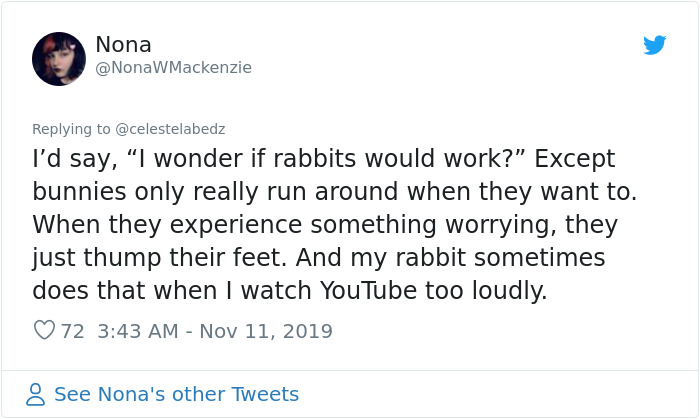The width and height of the screenshot is (700, 419).
Task: Click the display name "Nona"
Action: (x=122, y=44)
